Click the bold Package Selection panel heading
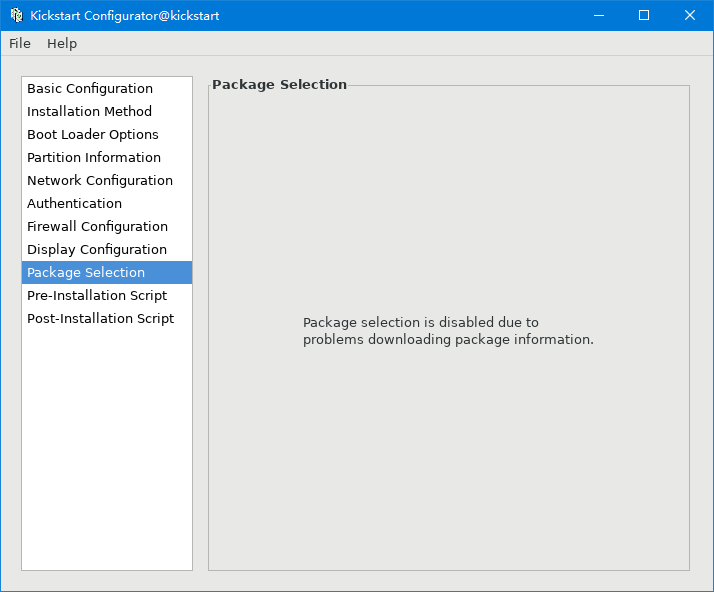714x592 pixels. tap(279, 85)
